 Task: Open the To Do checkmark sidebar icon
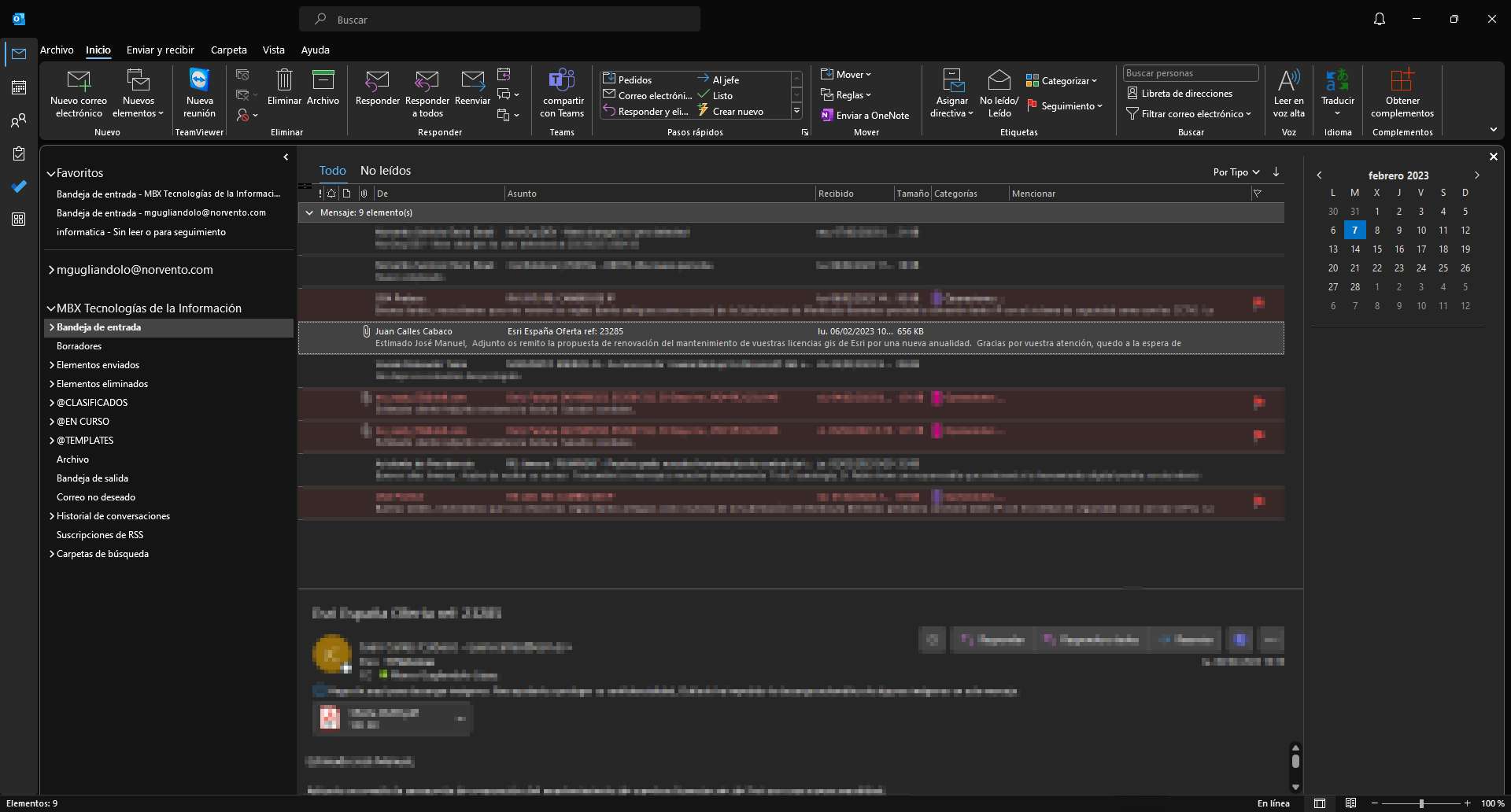(x=19, y=186)
